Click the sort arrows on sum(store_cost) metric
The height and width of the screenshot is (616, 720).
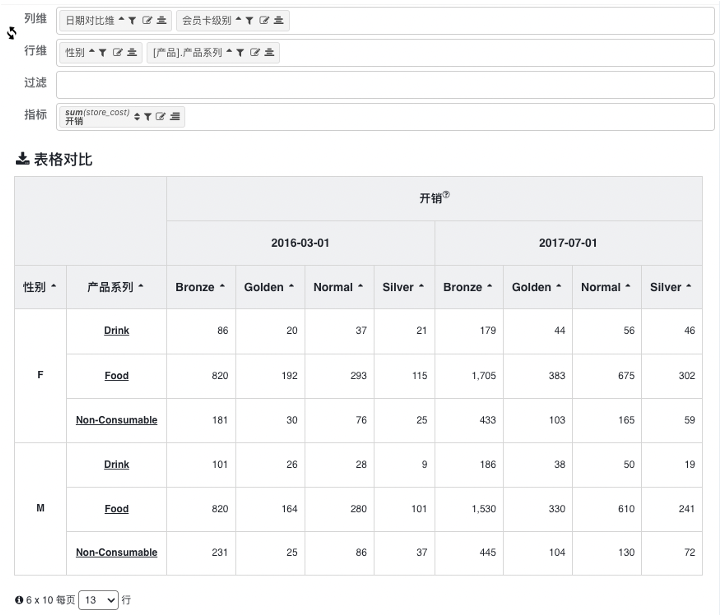click(x=137, y=117)
